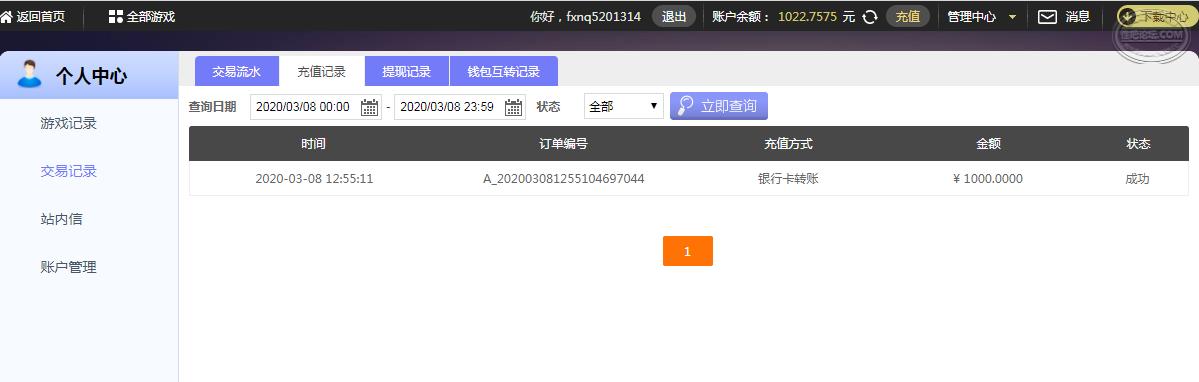1199x382 pixels.
Task: Open the start date calendar icon
Action: [x=369, y=107]
